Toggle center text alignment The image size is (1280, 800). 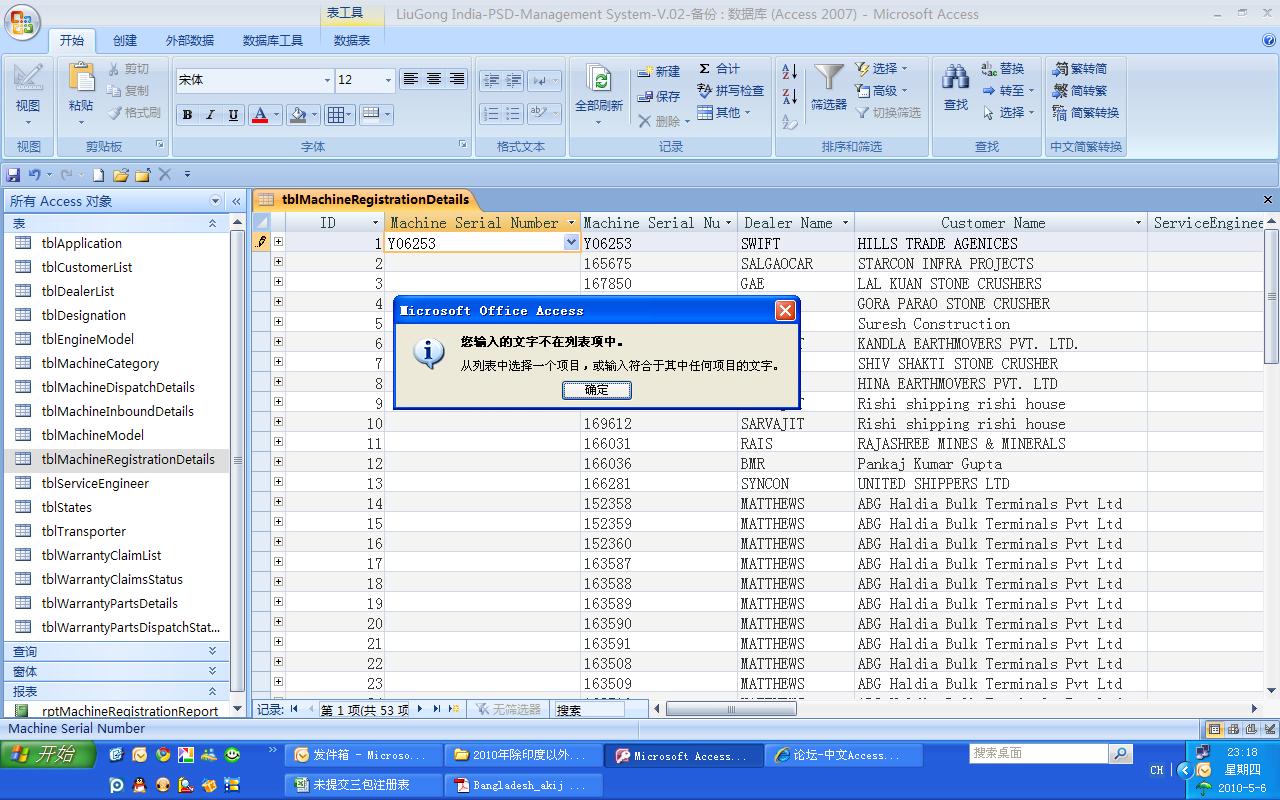coord(434,79)
